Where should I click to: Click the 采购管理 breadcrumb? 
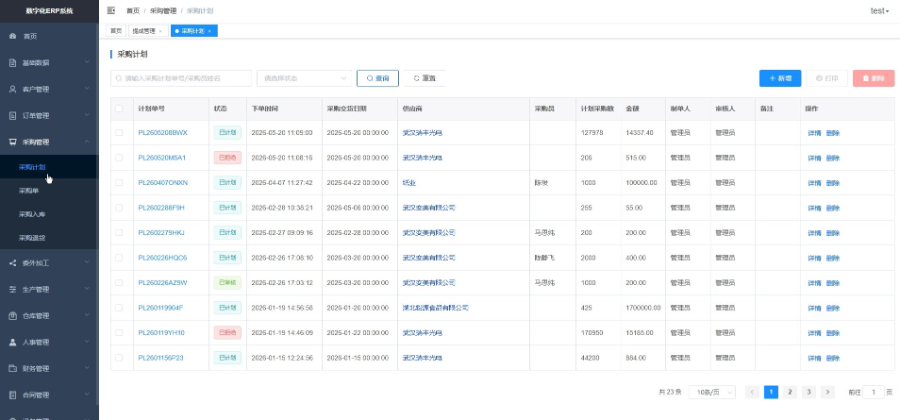[x=162, y=10]
